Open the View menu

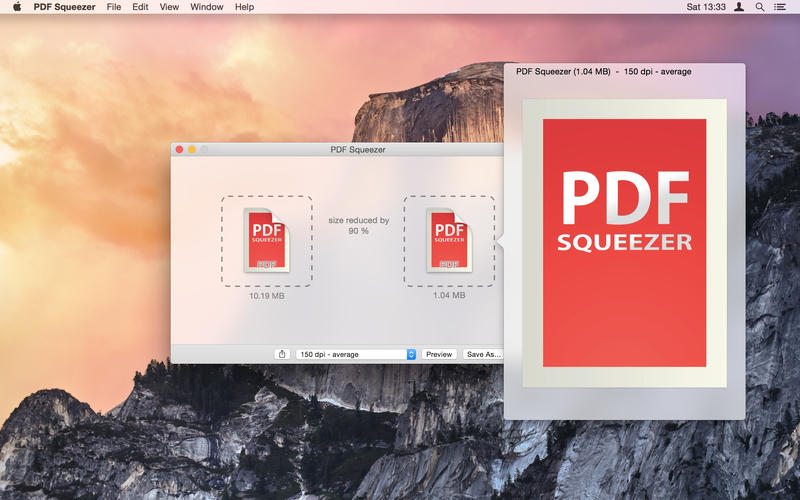click(169, 7)
